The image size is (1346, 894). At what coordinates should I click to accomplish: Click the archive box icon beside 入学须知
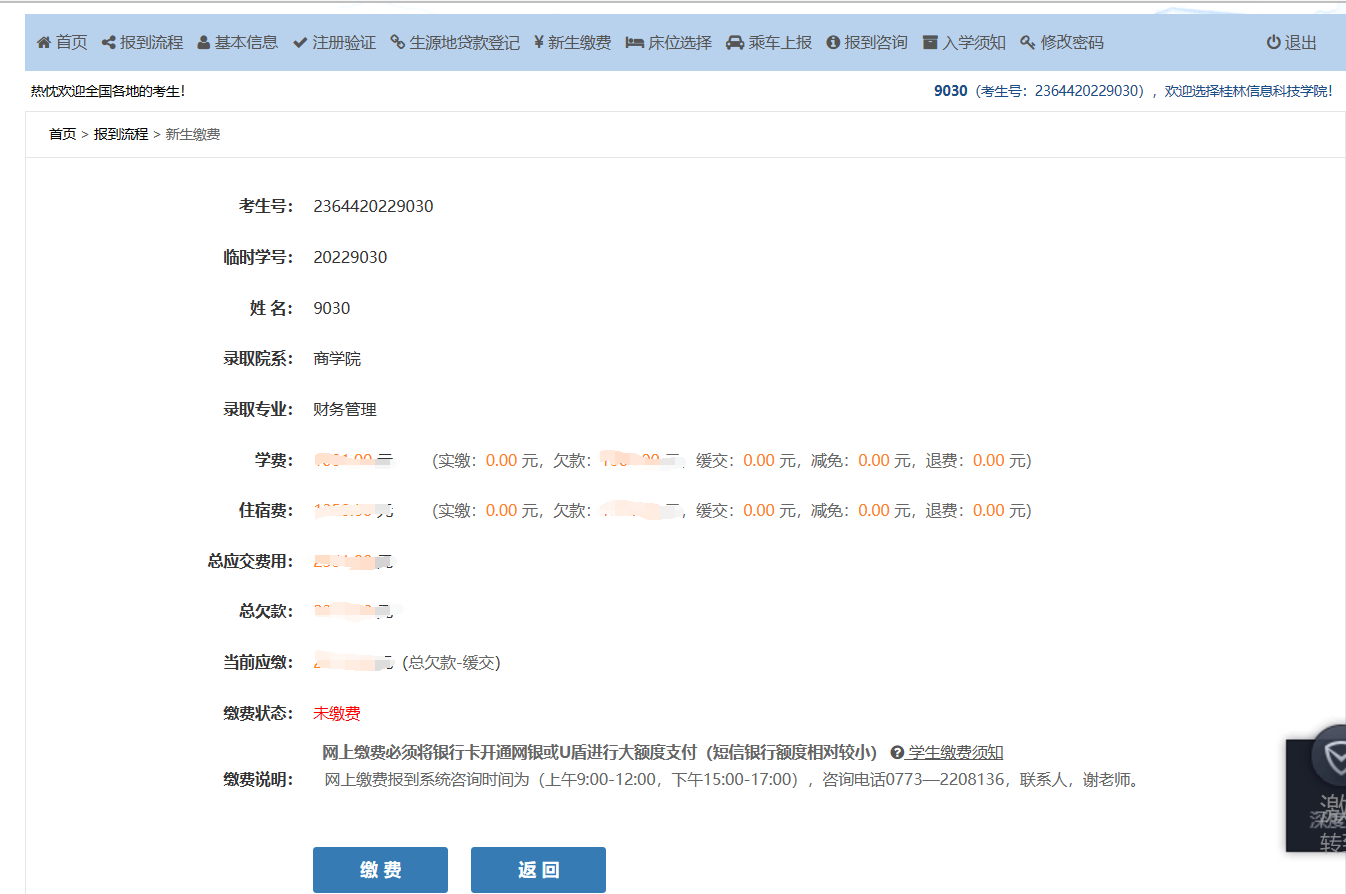point(930,43)
